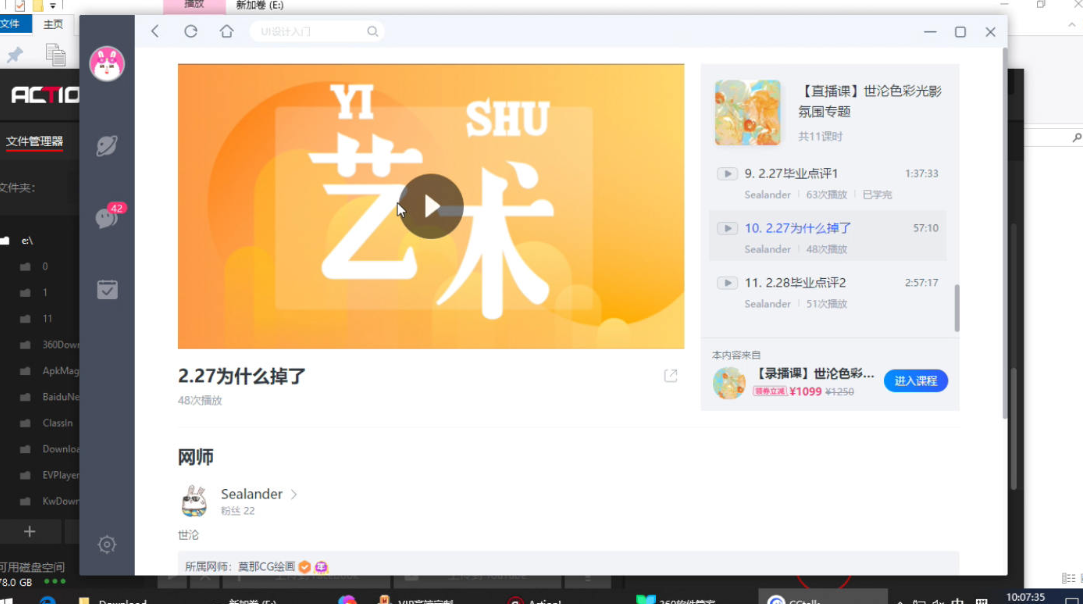This screenshot has height=604, width=1083.
Task: Play the 2.27为什么掉了 video
Action: [x=430, y=206]
